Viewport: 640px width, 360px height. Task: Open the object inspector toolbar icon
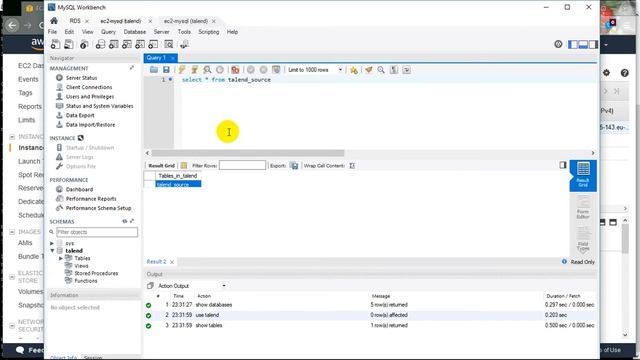pyautogui.click(x=84, y=44)
